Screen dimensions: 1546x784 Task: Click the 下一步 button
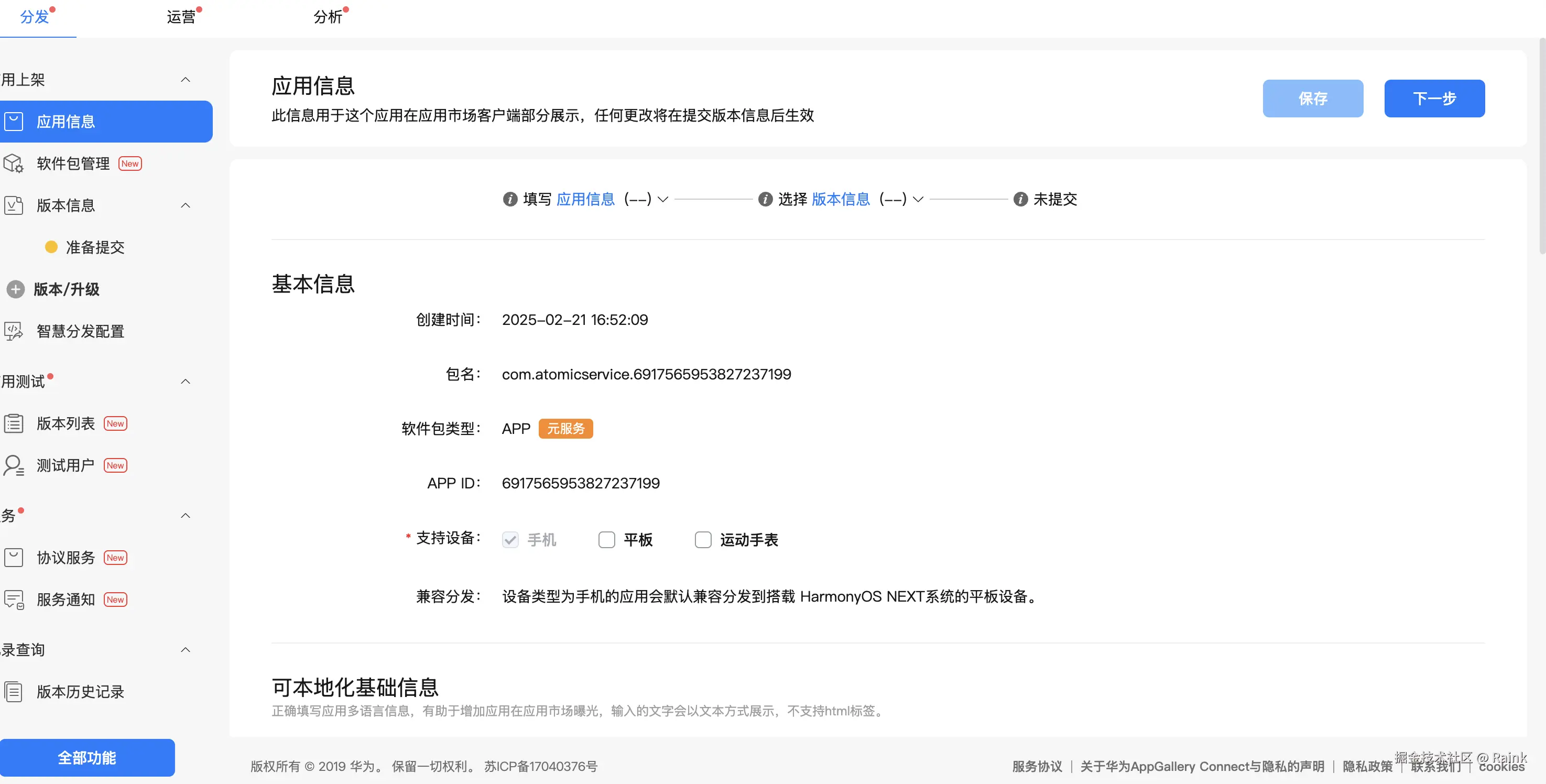[x=1434, y=99]
